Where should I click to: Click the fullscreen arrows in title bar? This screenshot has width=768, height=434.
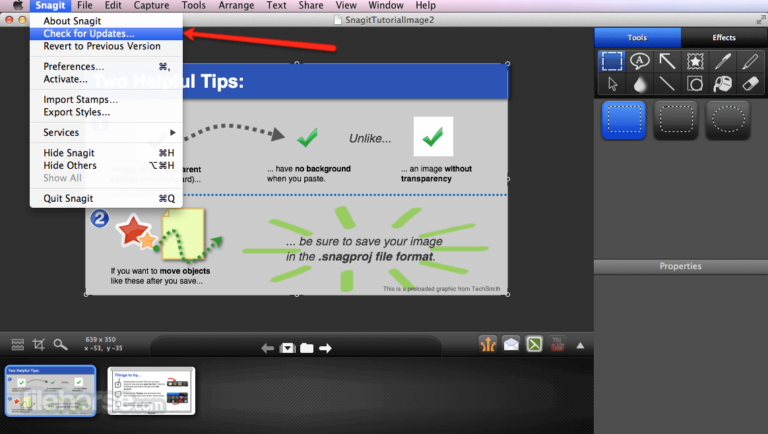[761, 20]
